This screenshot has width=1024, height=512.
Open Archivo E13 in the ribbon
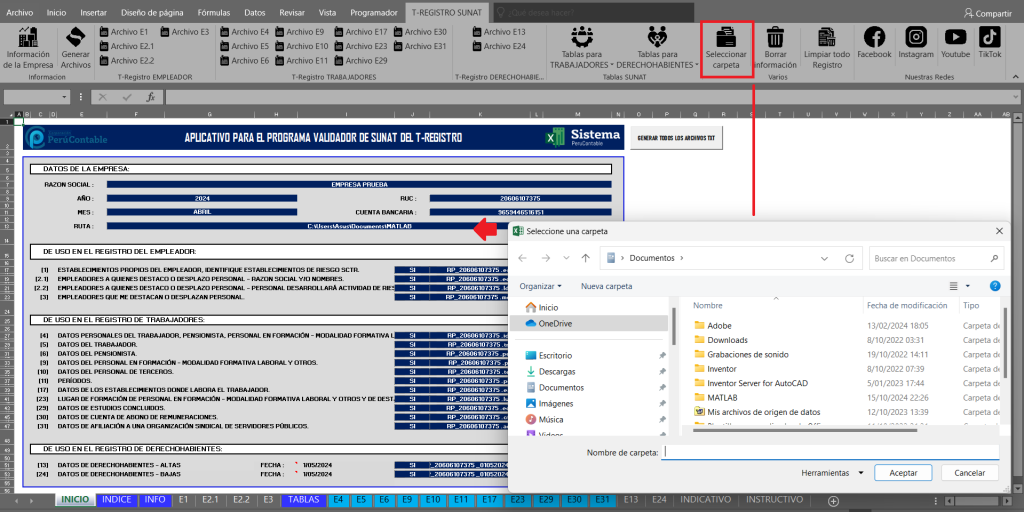coord(500,31)
